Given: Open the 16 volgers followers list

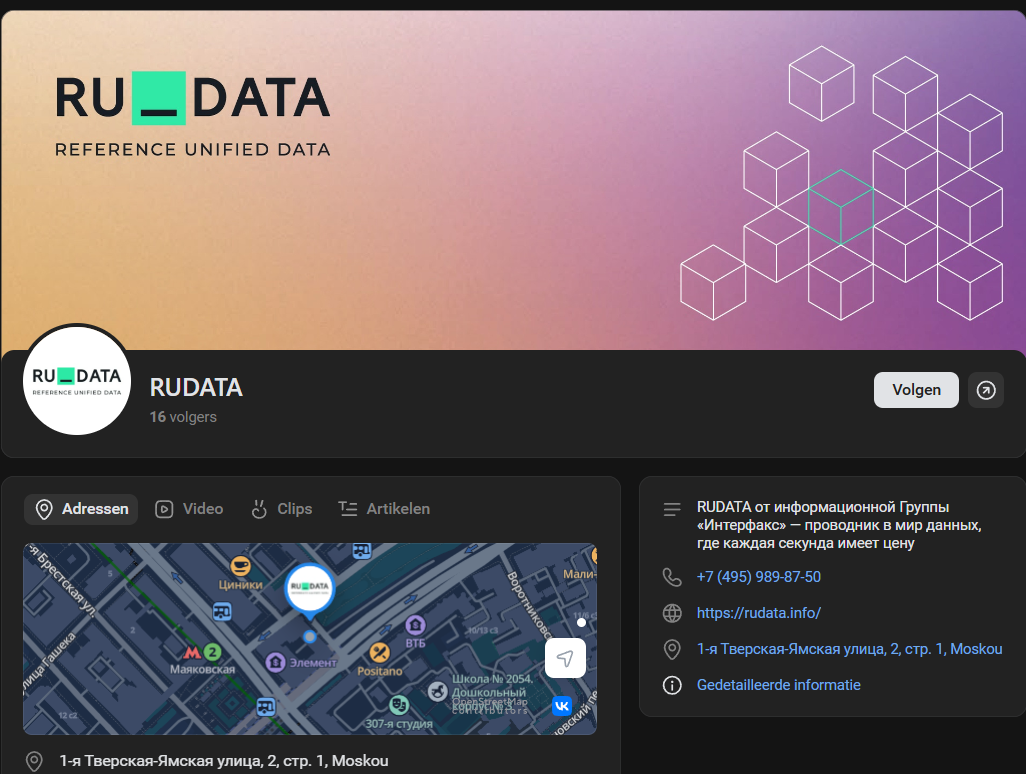Looking at the screenshot, I should [x=183, y=417].
